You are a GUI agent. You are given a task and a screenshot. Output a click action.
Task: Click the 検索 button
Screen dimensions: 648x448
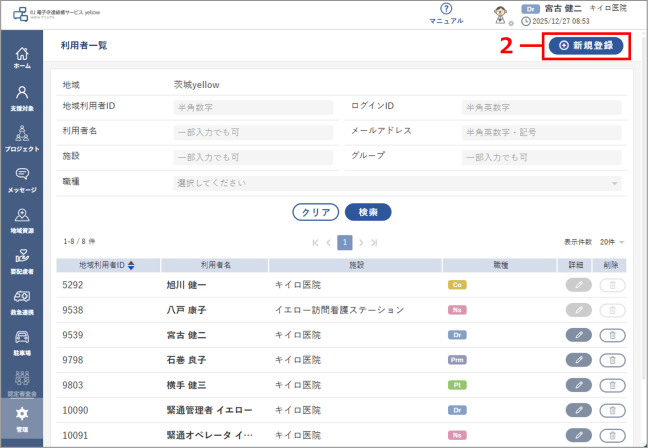367,212
